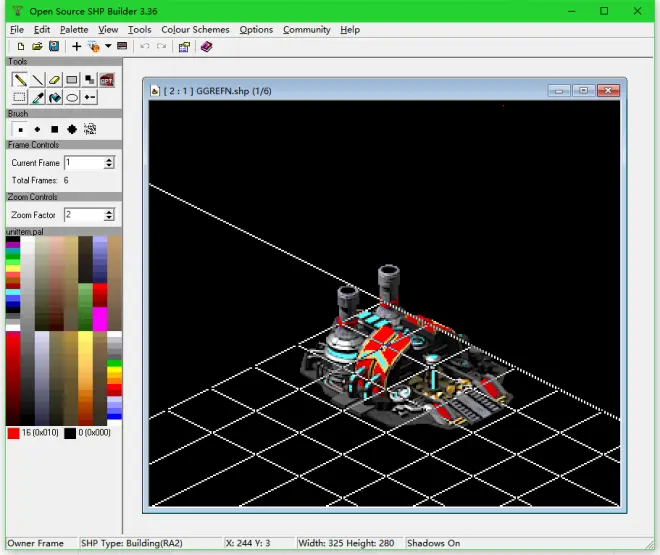Open the Help menu
This screenshot has height=555, width=660.
point(350,30)
